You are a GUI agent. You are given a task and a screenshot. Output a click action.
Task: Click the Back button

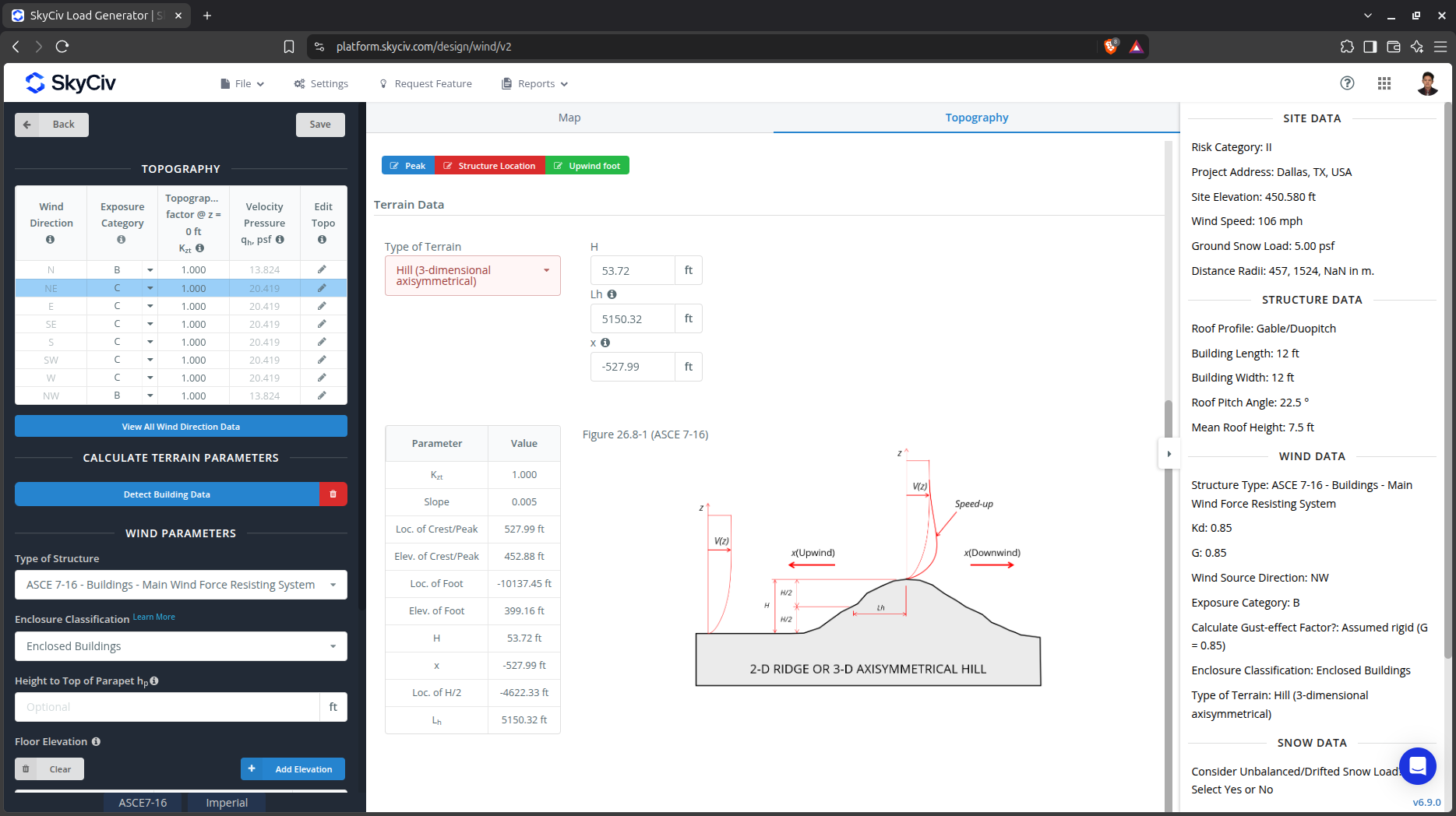coord(51,125)
